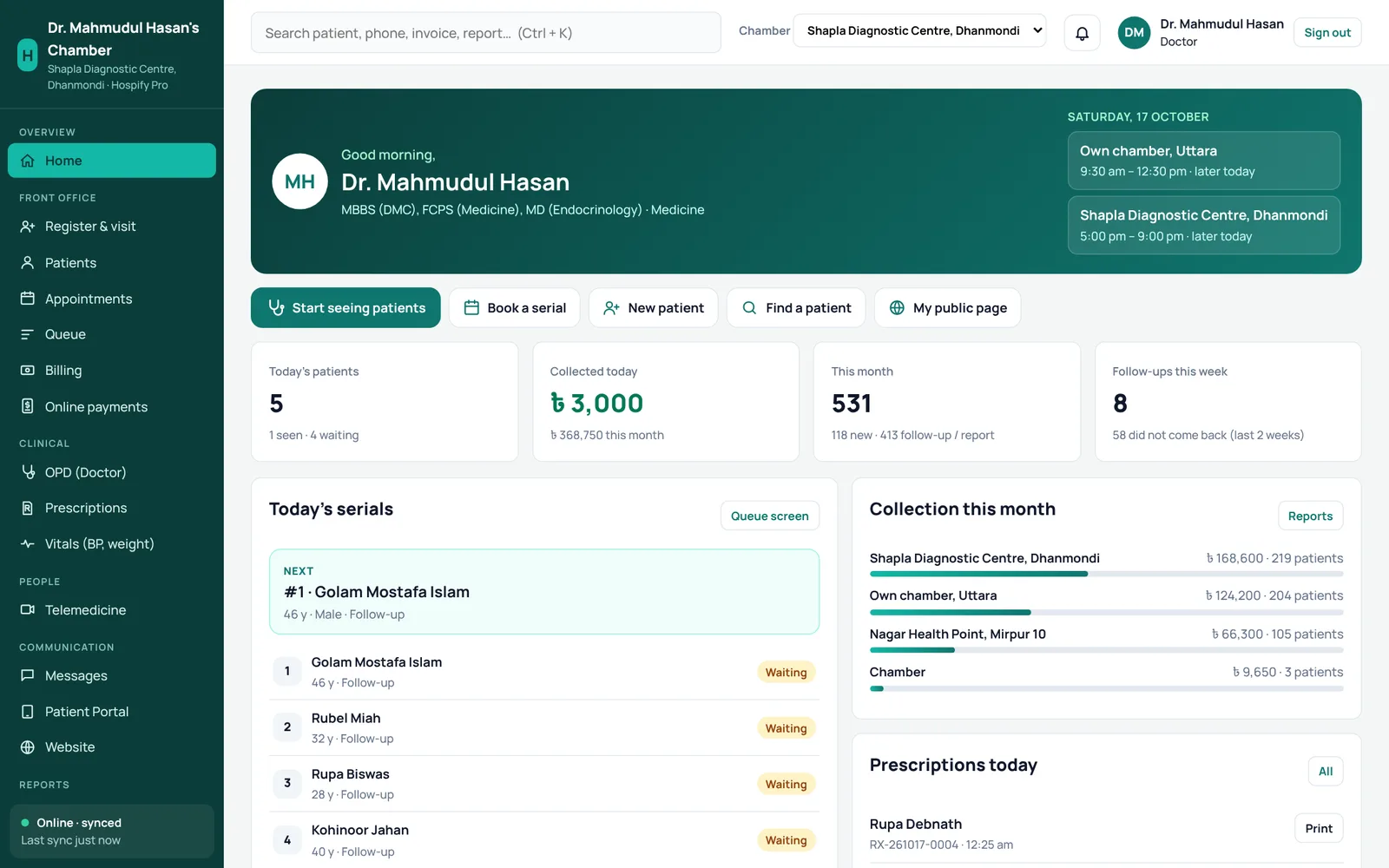This screenshot has height=868, width=1389.
Task: Open the Own chamber, Uttara schedule card
Action: pos(1204,161)
